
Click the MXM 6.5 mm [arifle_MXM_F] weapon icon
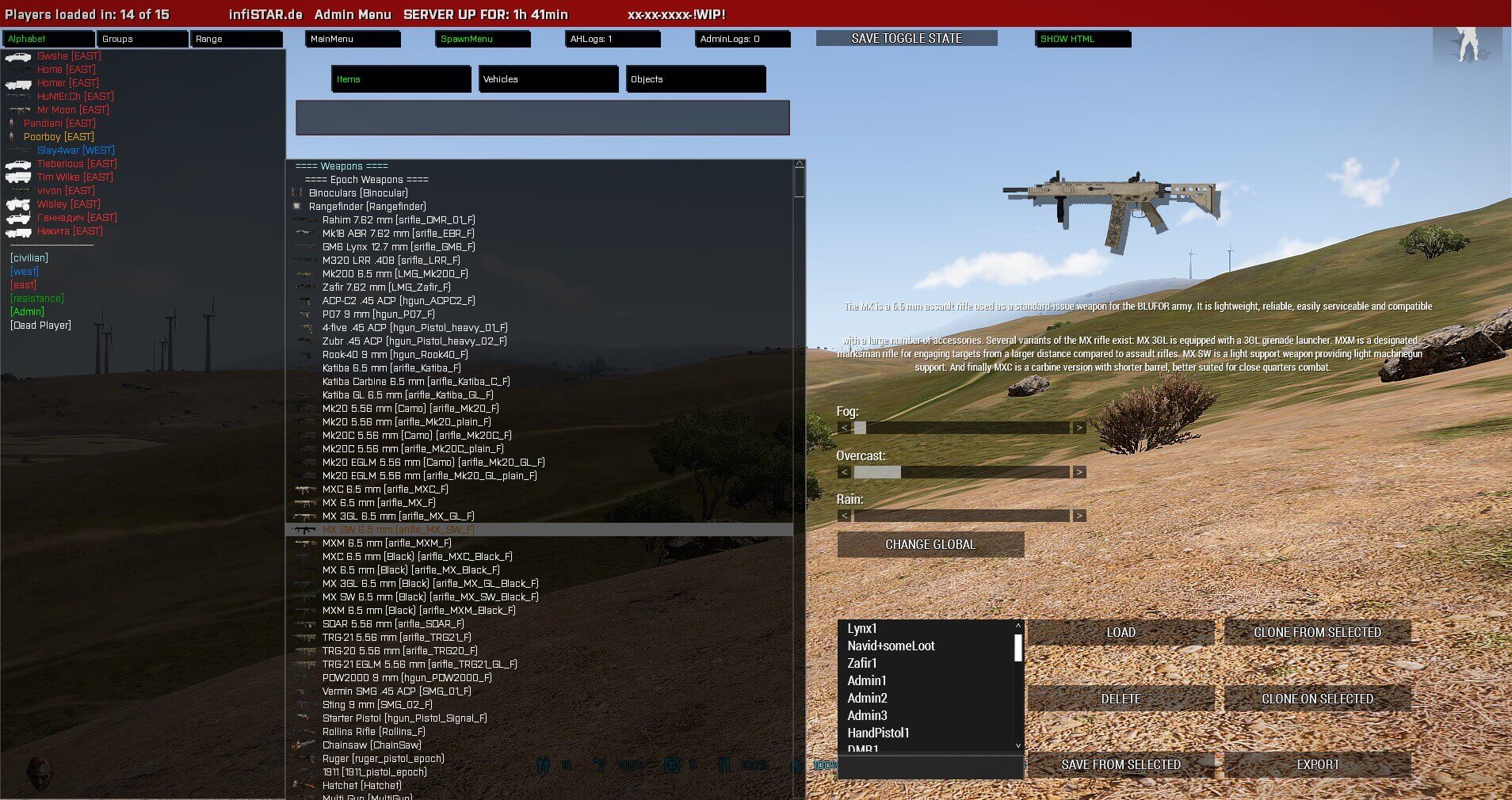tap(304, 543)
